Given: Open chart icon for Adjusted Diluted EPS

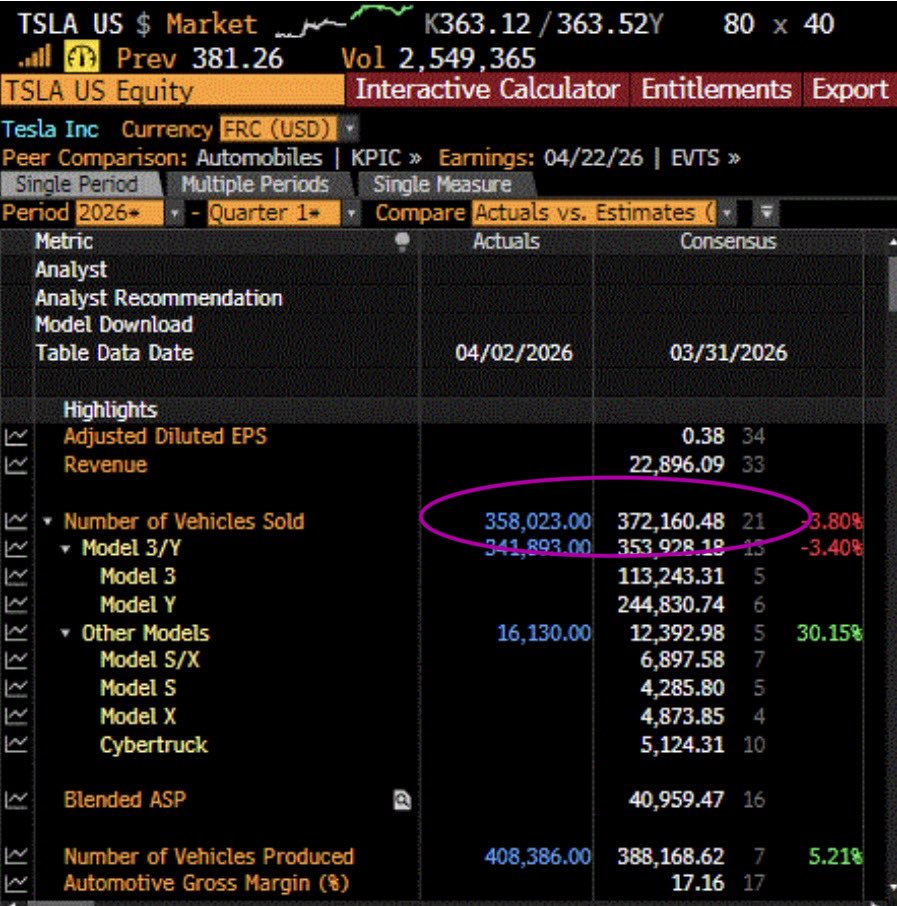Looking at the screenshot, I should pyautogui.click(x=16, y=437).
